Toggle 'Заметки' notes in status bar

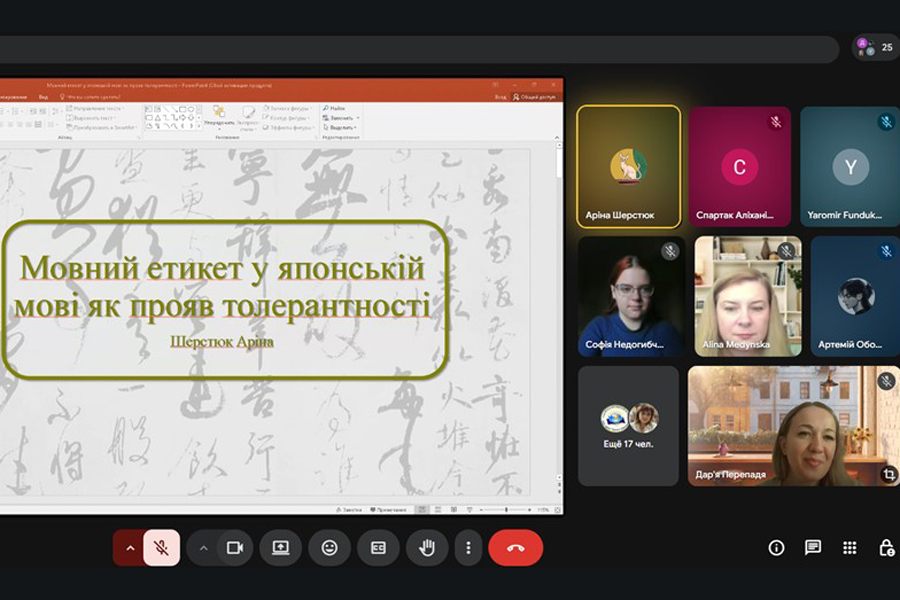coord(349,510)
